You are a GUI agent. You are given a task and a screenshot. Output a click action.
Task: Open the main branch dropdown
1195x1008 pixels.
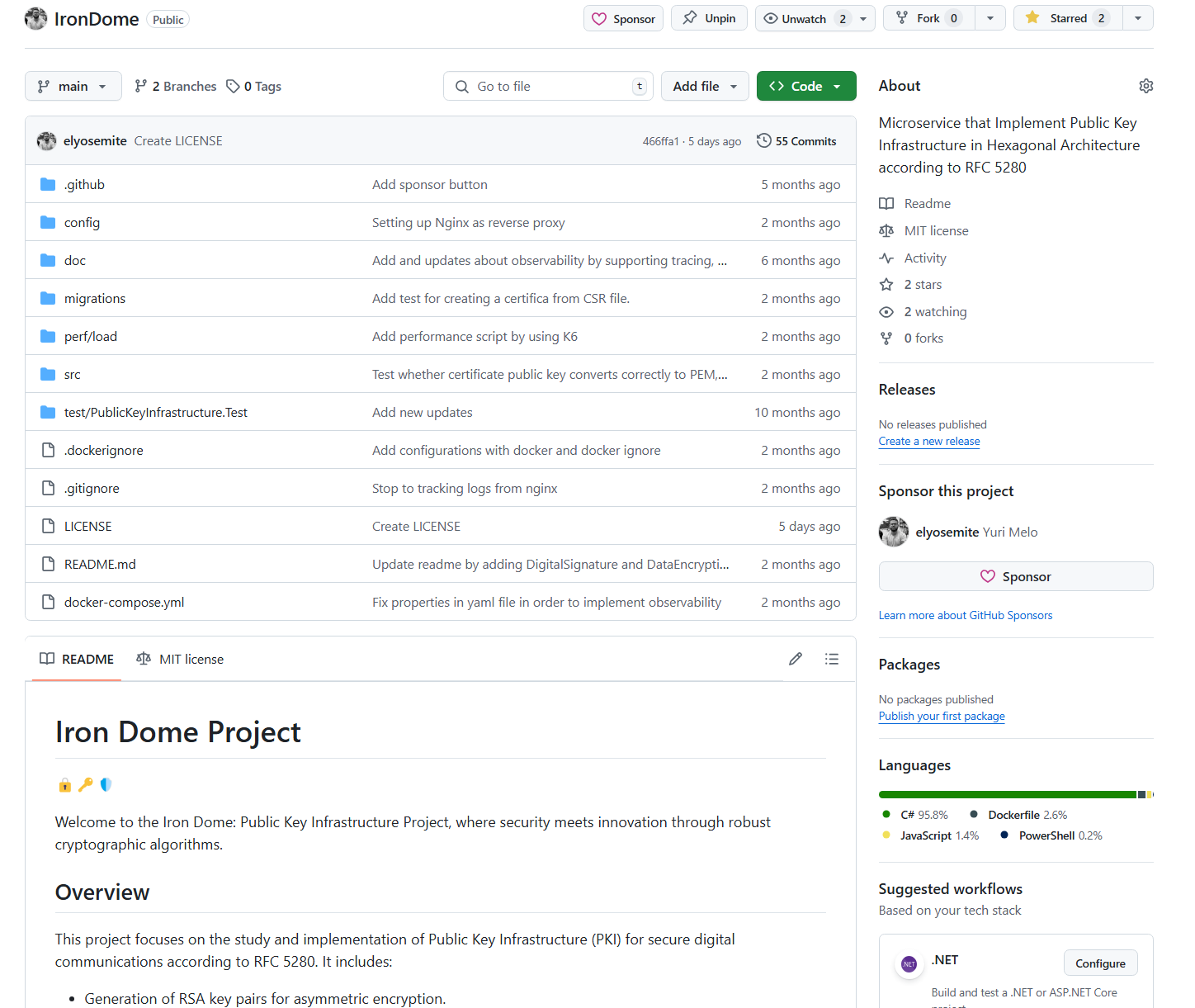click(73, 86)
